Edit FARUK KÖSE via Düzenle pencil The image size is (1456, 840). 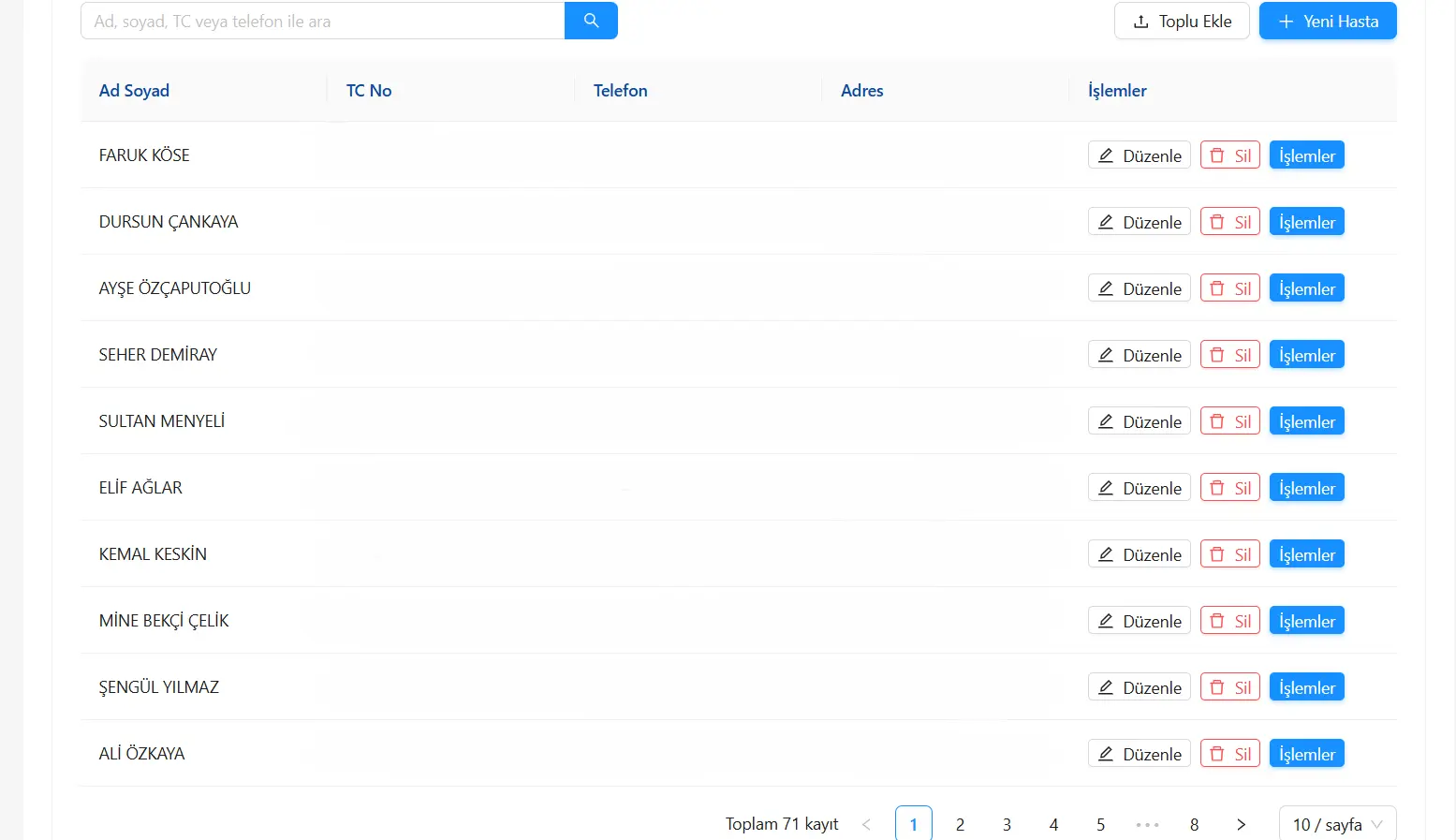(x=1139, y=155)
